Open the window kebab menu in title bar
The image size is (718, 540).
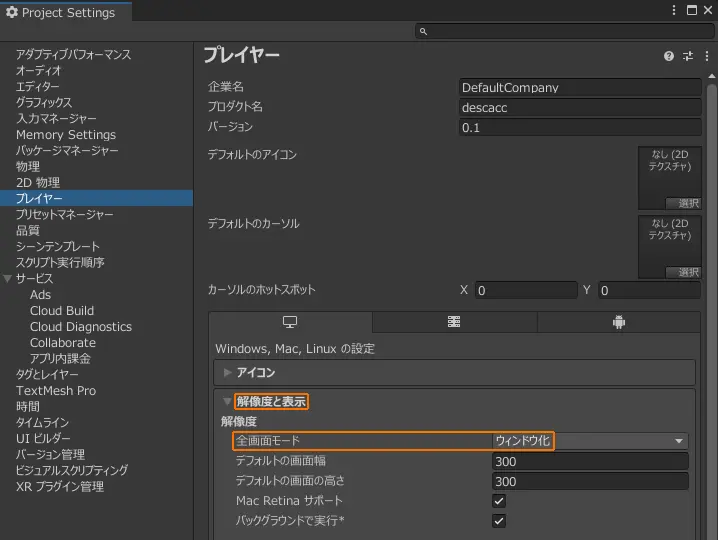pyautogui.click(x=677, y=11)
